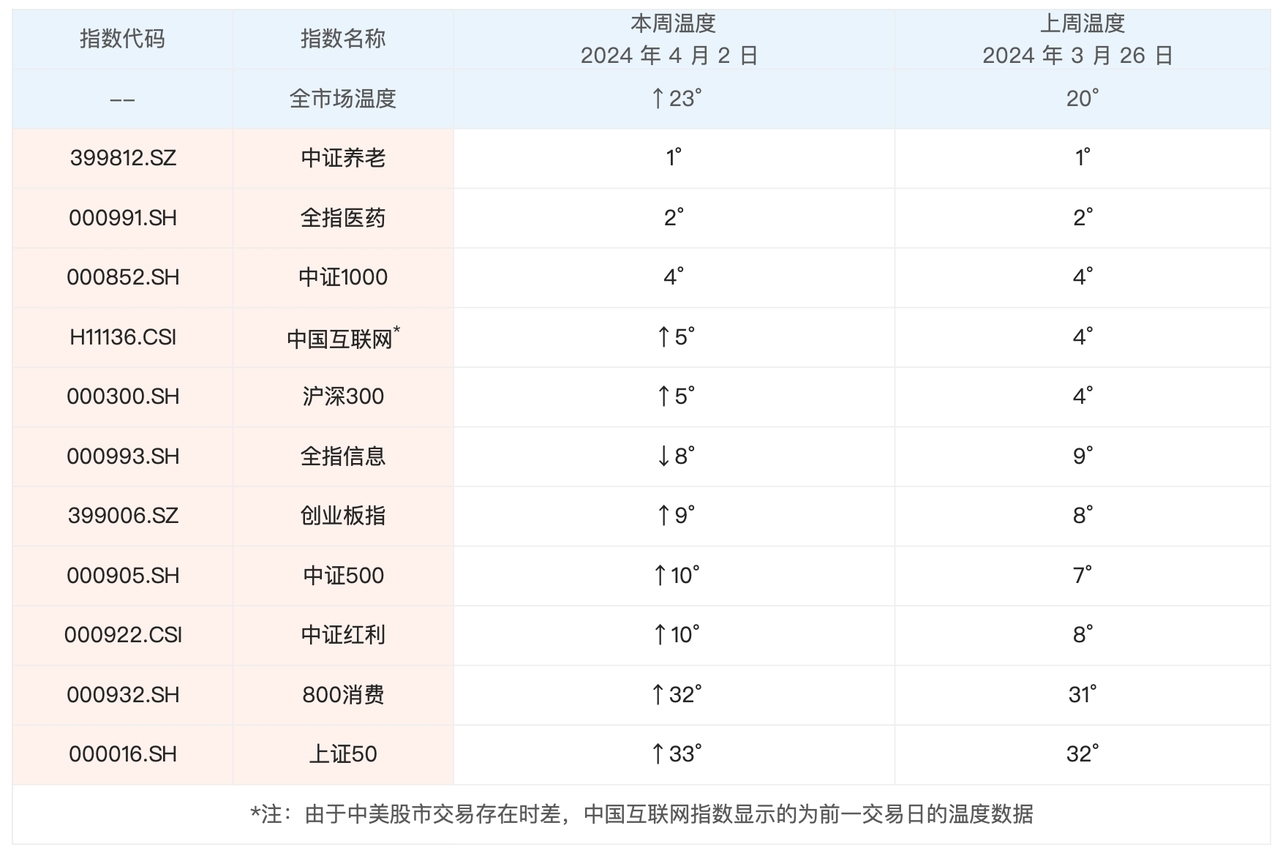
Task: Select the 中证红利 index name
Action: point(343,635)
